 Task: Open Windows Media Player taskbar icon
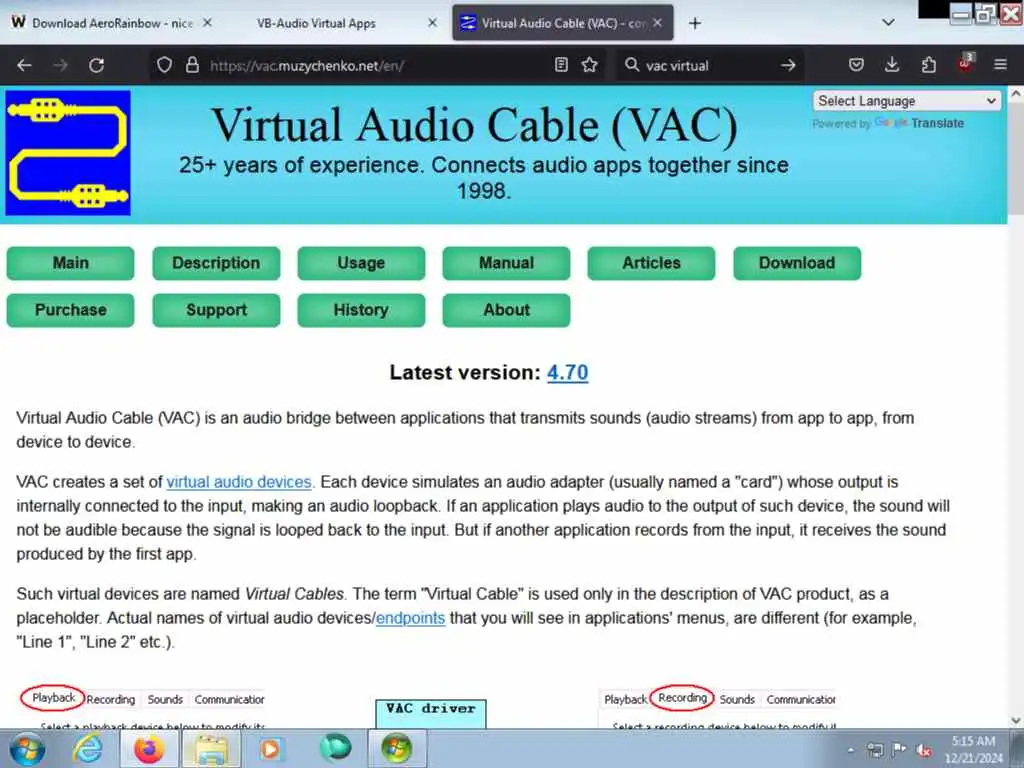point(270,749)
